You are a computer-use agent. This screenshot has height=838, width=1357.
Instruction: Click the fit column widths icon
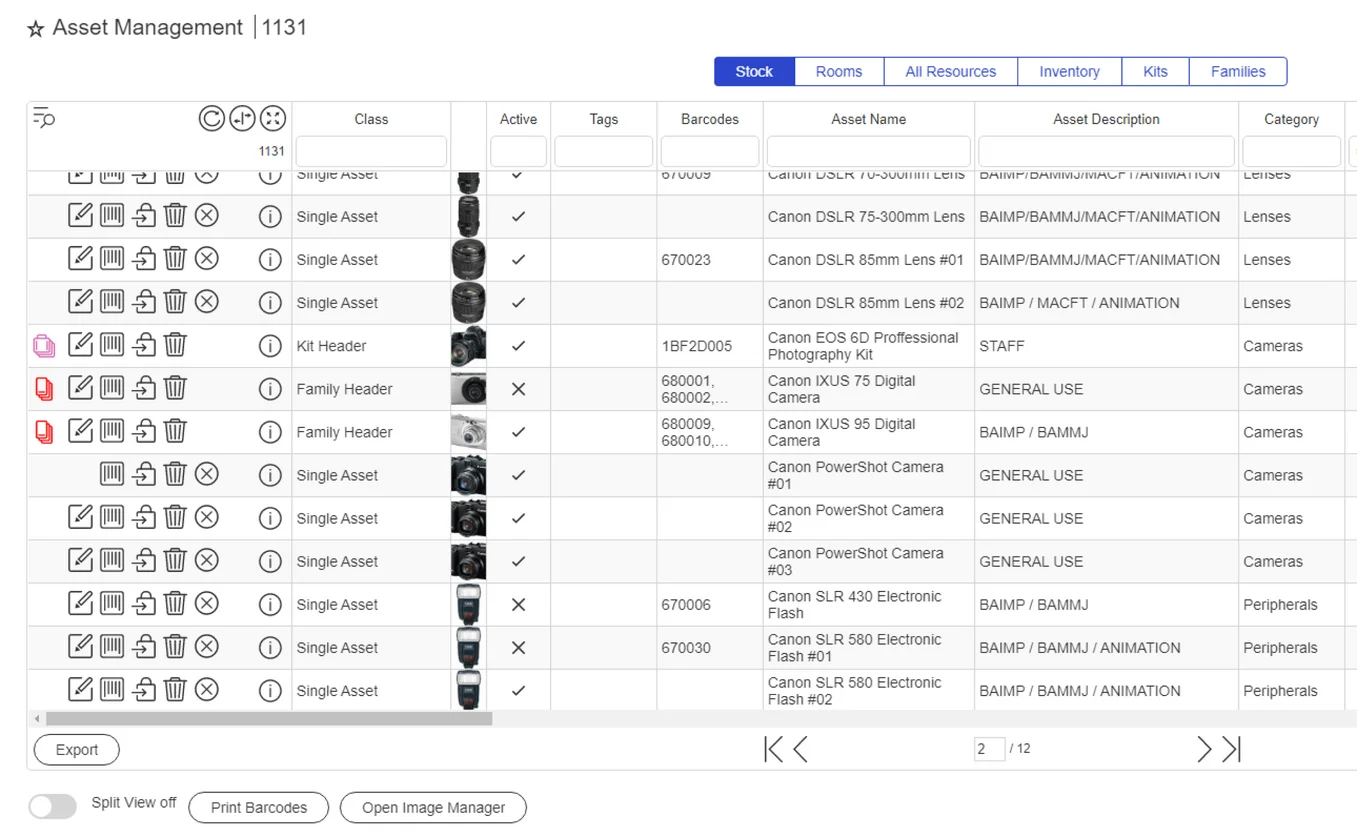pos(242,119)
